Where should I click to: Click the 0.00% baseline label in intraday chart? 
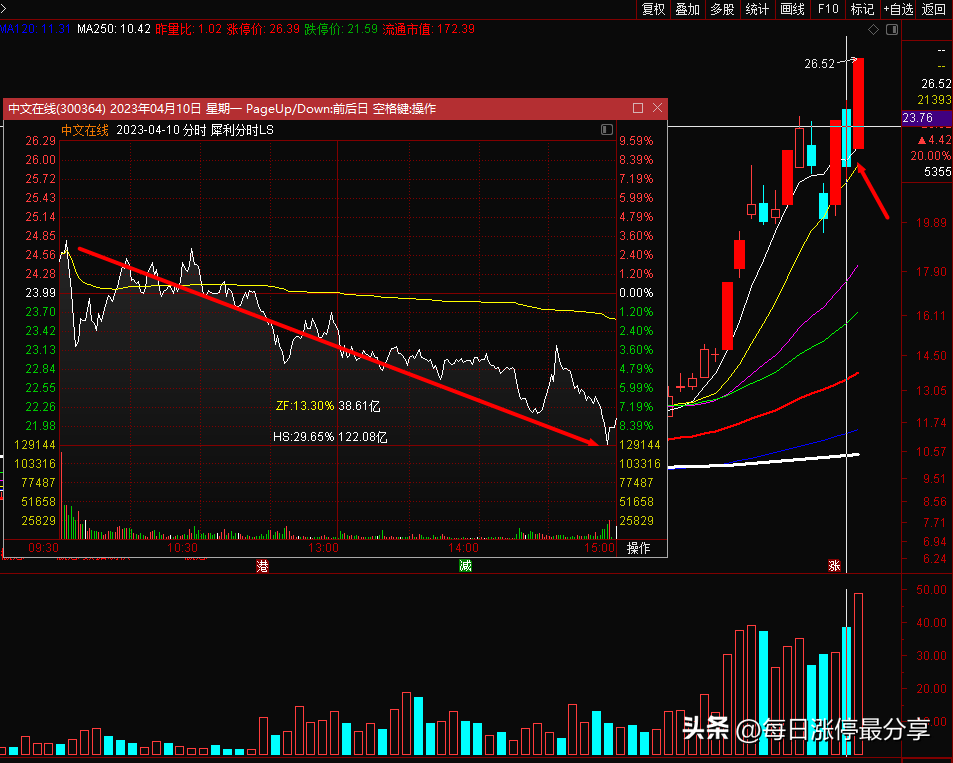636,292
